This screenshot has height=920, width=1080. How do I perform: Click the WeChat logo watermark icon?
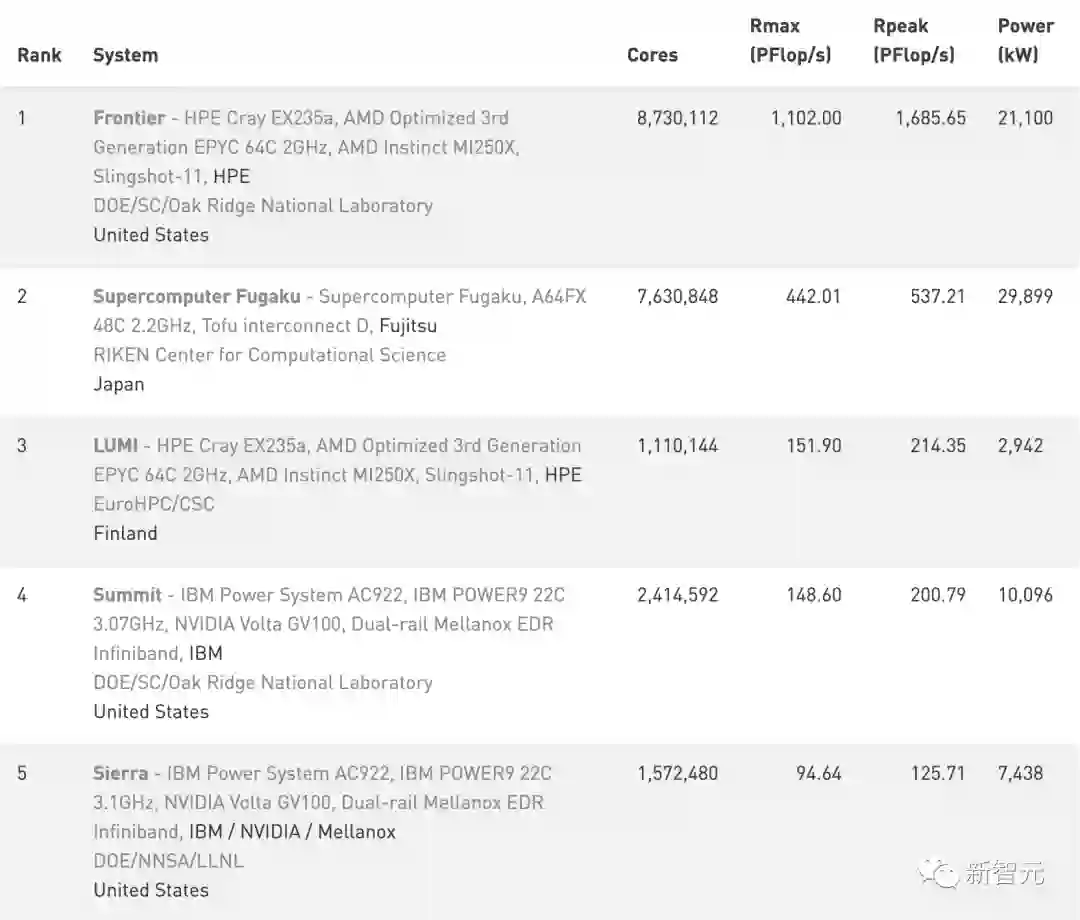coord(937,872)
